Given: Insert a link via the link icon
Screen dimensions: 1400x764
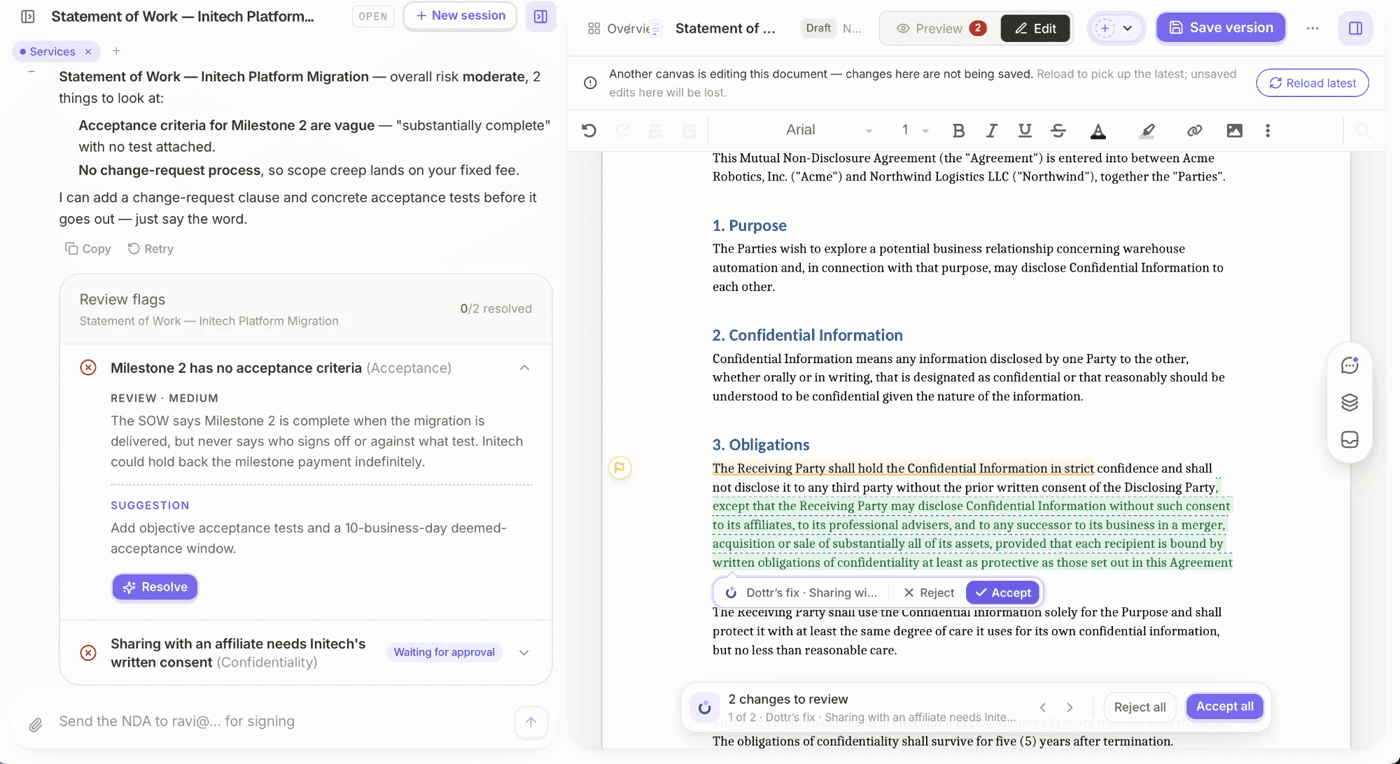Looking at the screenshot, I should (1194, 130).
